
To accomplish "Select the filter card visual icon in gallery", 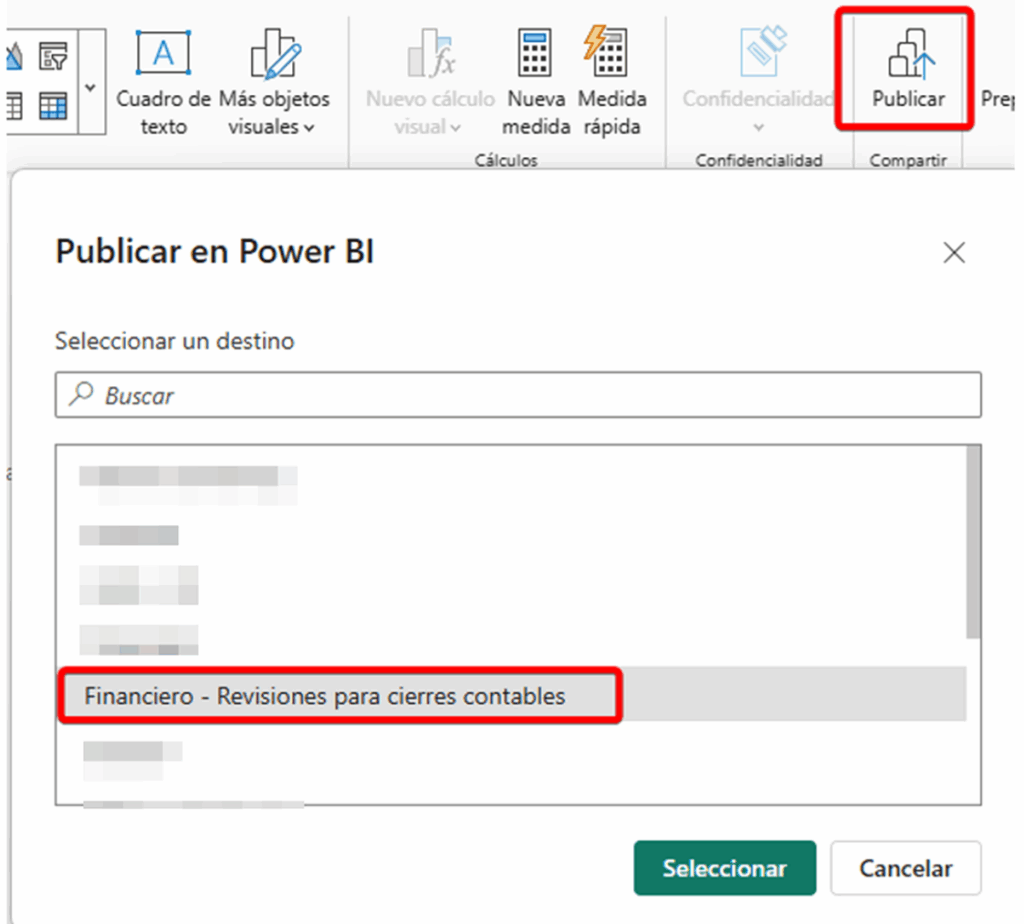I will pos(53,56).
